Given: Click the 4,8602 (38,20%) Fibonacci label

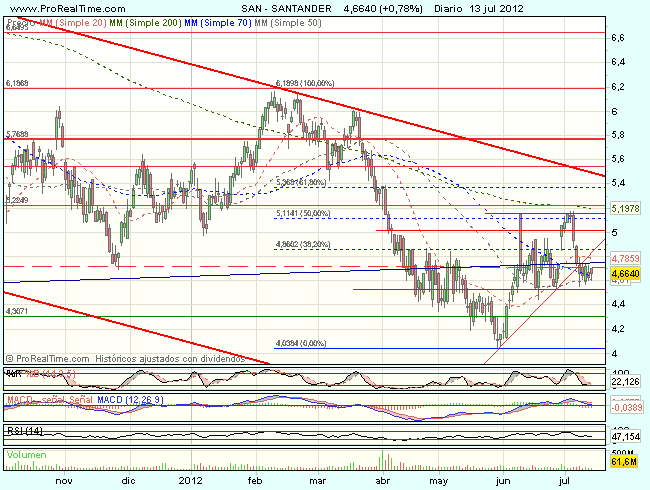Looking at the screenshot, I should (x=303, y=244).
